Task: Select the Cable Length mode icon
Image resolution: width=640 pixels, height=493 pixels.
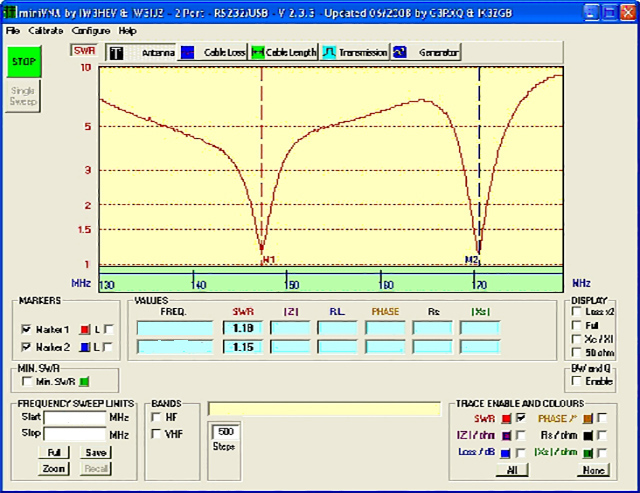Action: [258, 53]
